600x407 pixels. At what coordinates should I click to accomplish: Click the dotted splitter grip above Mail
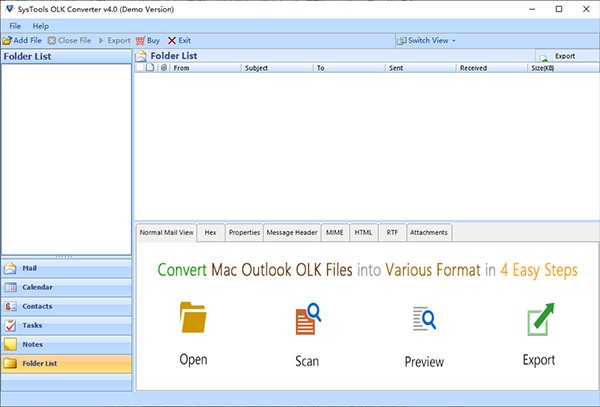point(64,257)
